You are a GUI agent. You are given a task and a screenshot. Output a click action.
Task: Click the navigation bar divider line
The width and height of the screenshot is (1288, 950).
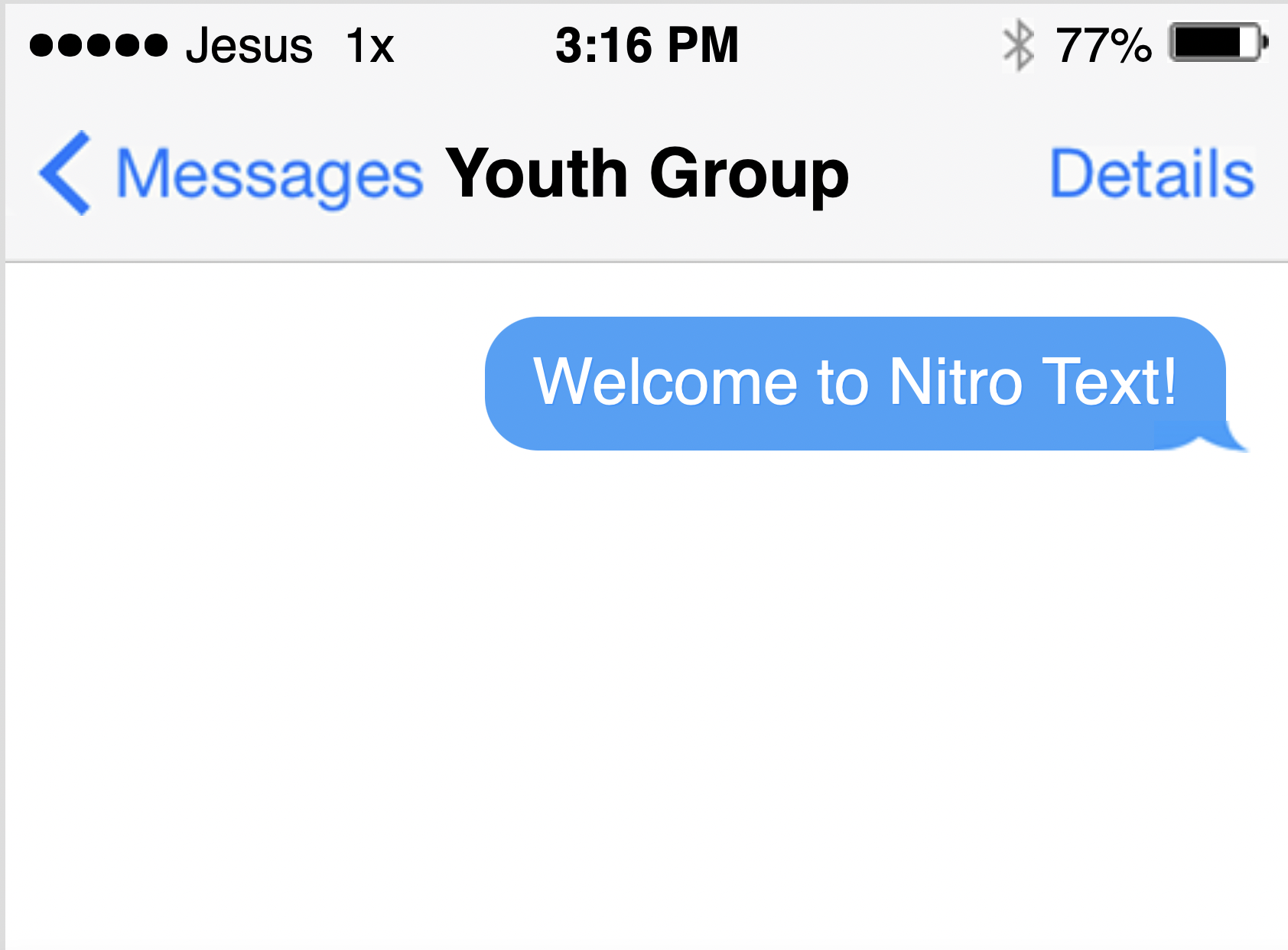pos(647,262)
